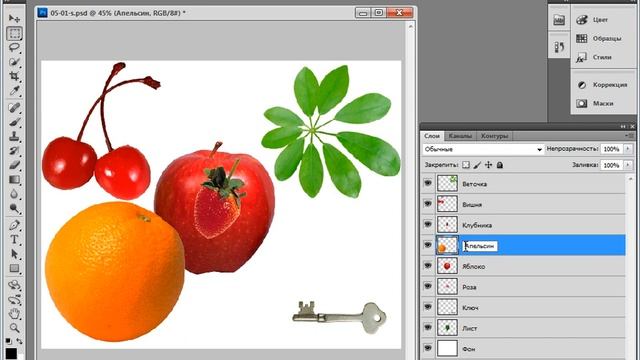Lock layer position
Screen dimensions: 640x360
(x=489, y=165)
